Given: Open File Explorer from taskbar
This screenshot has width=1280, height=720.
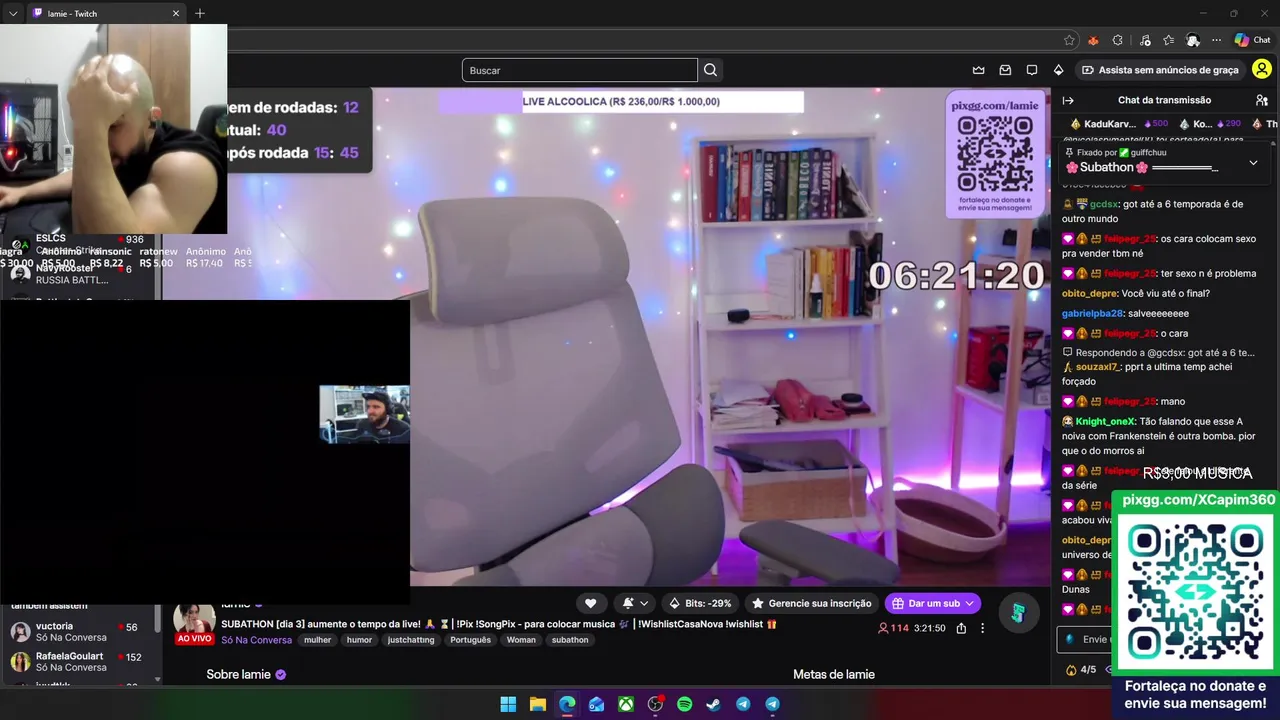Looking at the screenshot, I should point(537,704).
